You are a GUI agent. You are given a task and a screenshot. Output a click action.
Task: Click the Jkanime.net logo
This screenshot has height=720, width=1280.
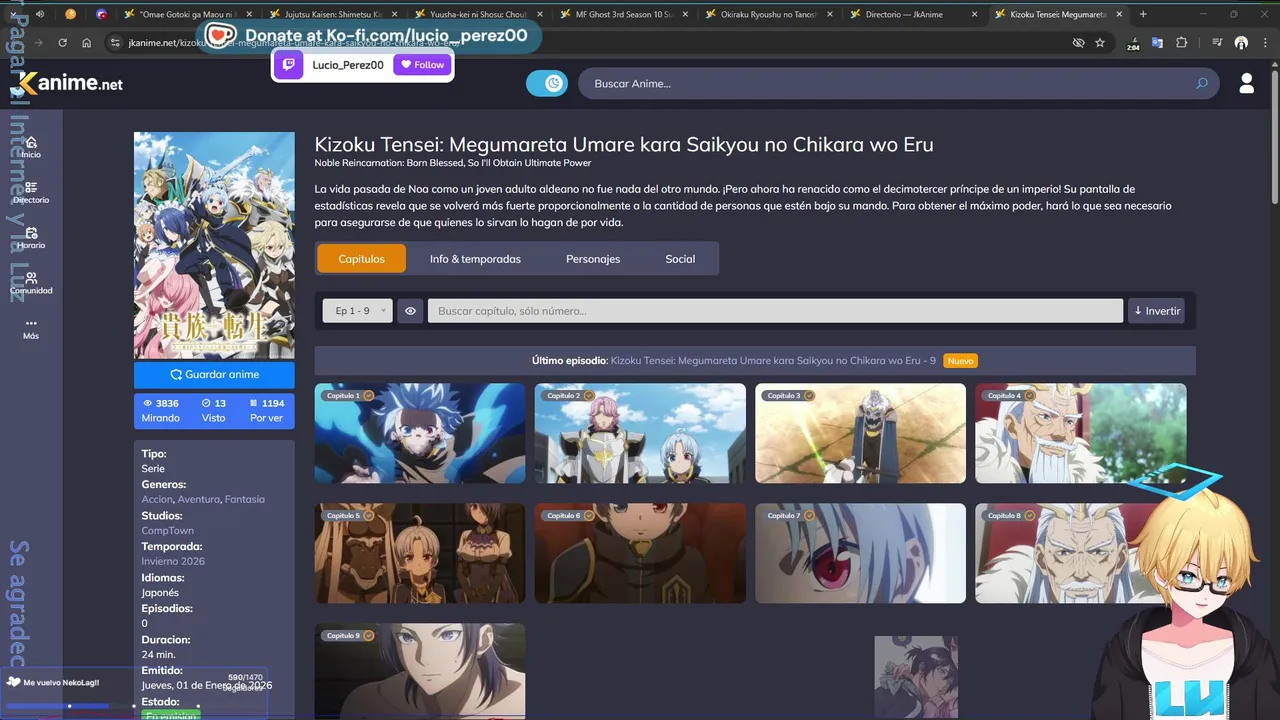pos(70,84)
